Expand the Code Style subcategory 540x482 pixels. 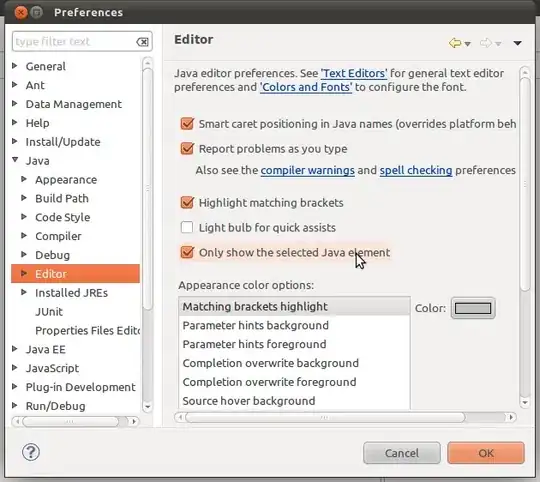click(24, 217)
